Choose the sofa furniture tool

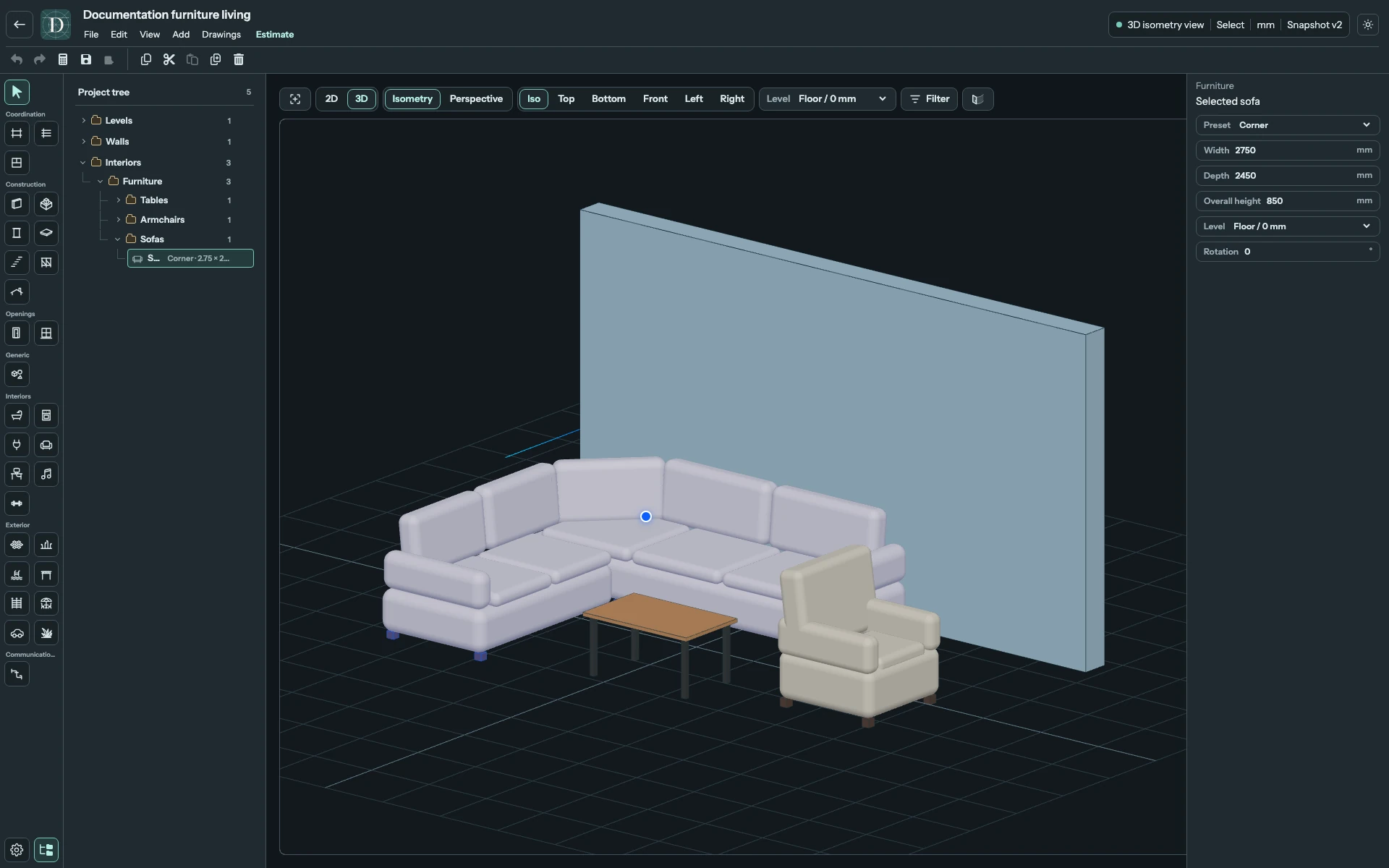[46, 445]
